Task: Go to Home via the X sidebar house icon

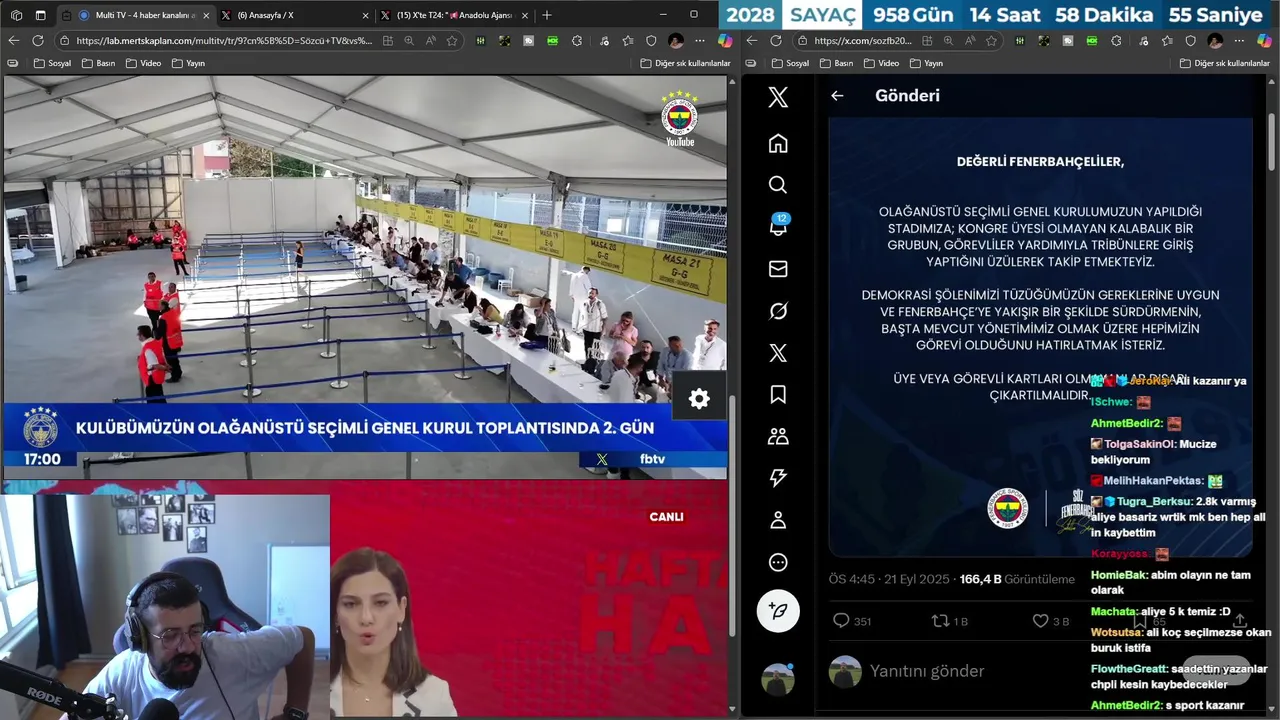Action: click(778, 143)
